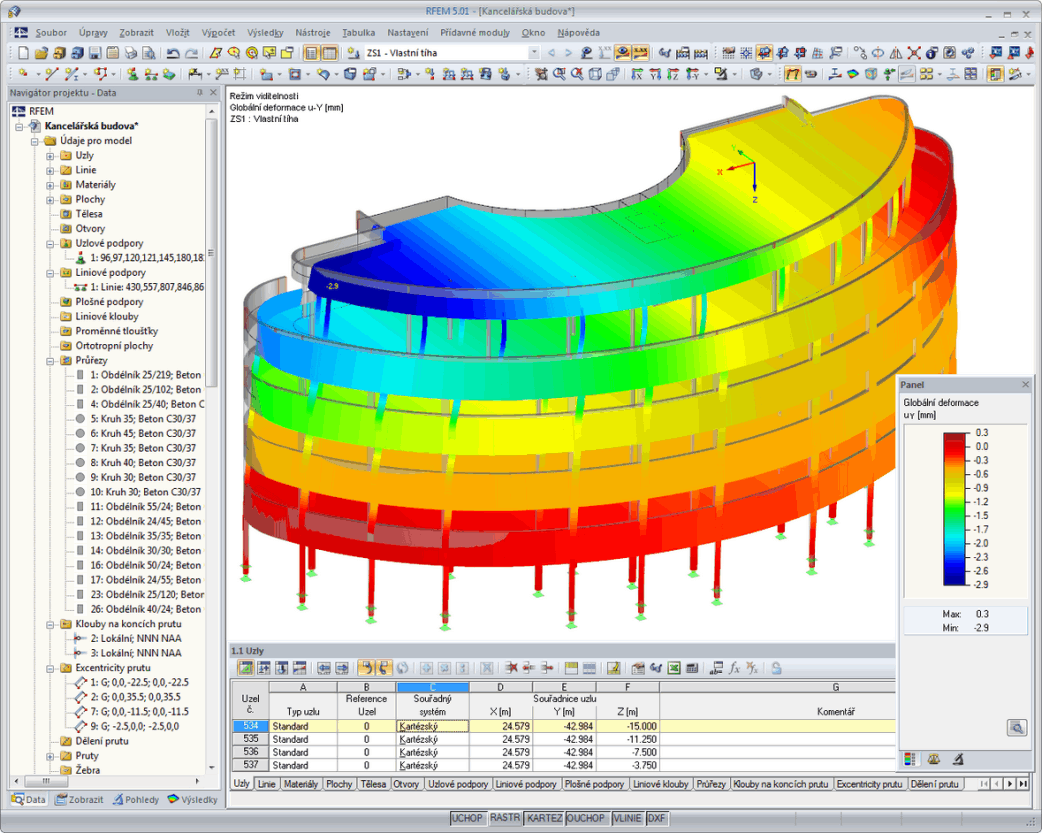The width and height of the screenshot is (1042, 833).
Task: Click the new surface support icon
Action: point(169,74)
